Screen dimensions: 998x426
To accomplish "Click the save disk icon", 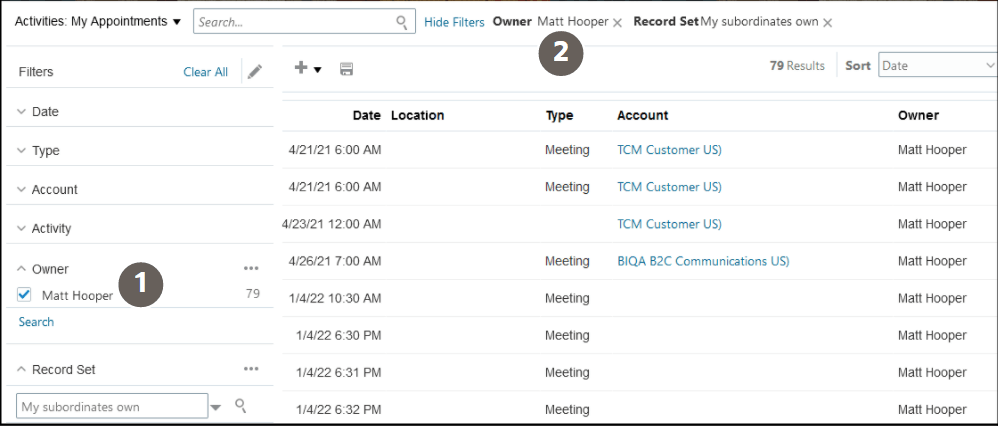I will [346, 69].
